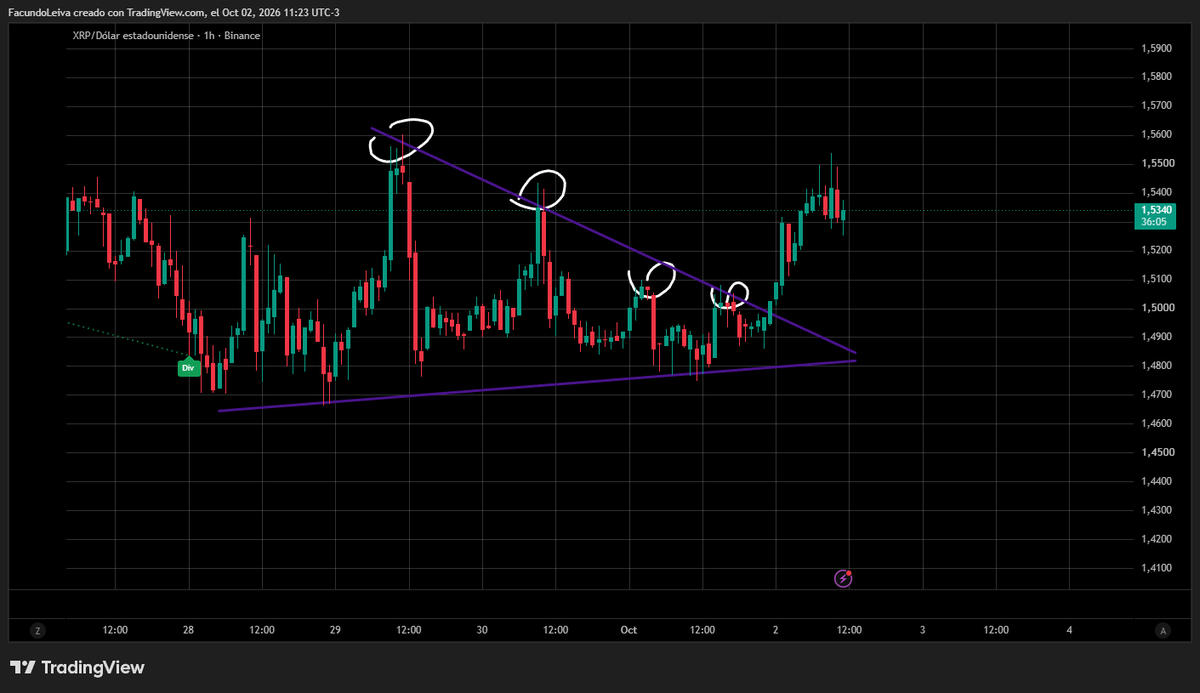Image resolution: width=1200 pixels, height=693 pixels.
Task: Click the Oct date on time axis
Action: point(628,630)
